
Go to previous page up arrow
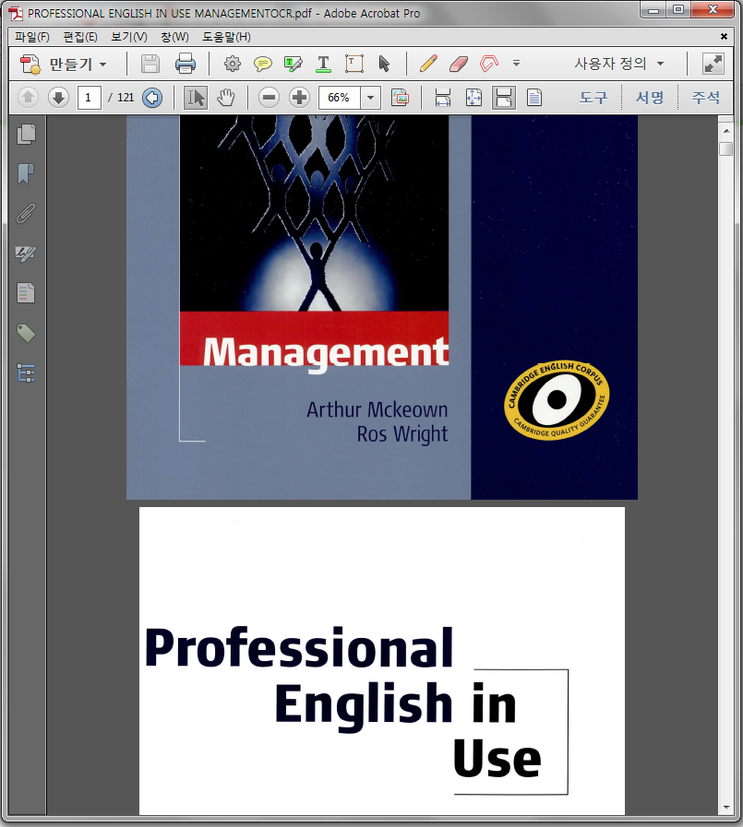(x=28, y=98)
